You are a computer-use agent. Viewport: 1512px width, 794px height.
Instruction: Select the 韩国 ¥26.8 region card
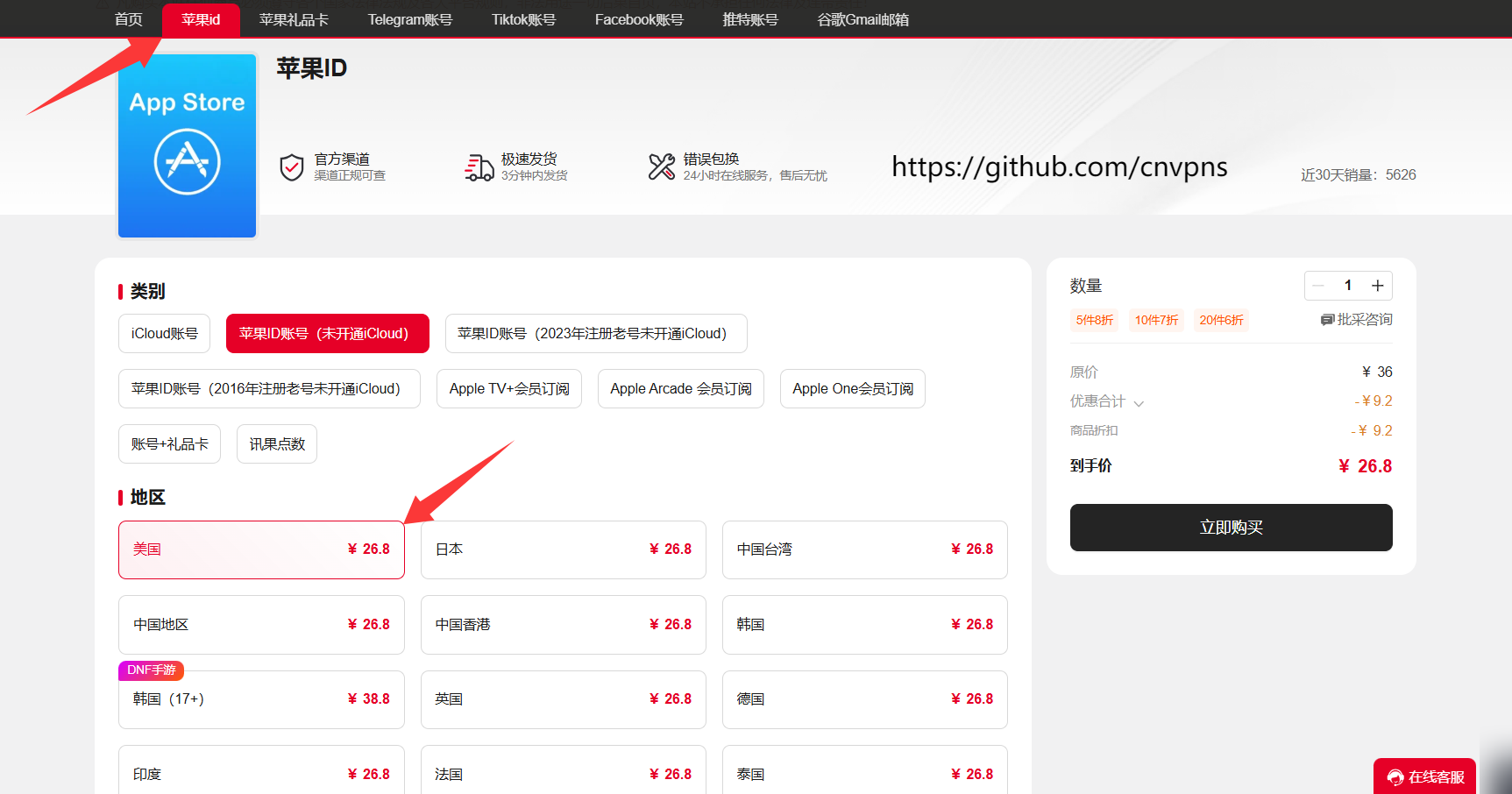[865, 625]
